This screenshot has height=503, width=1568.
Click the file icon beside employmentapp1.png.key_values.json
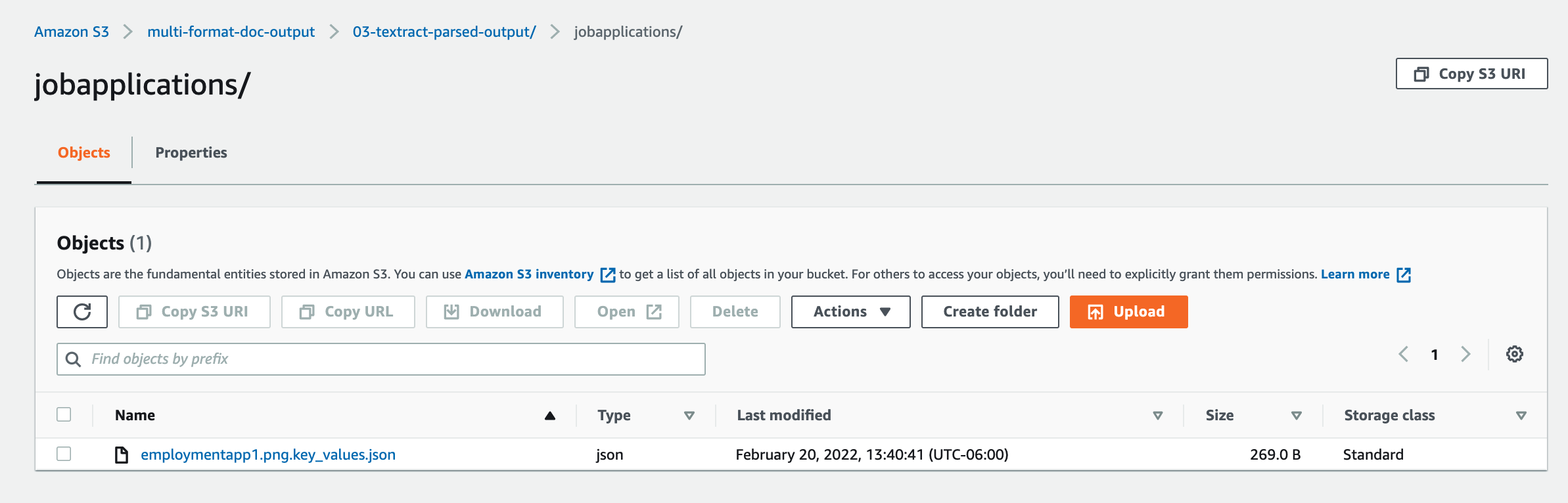click(122, 454)
